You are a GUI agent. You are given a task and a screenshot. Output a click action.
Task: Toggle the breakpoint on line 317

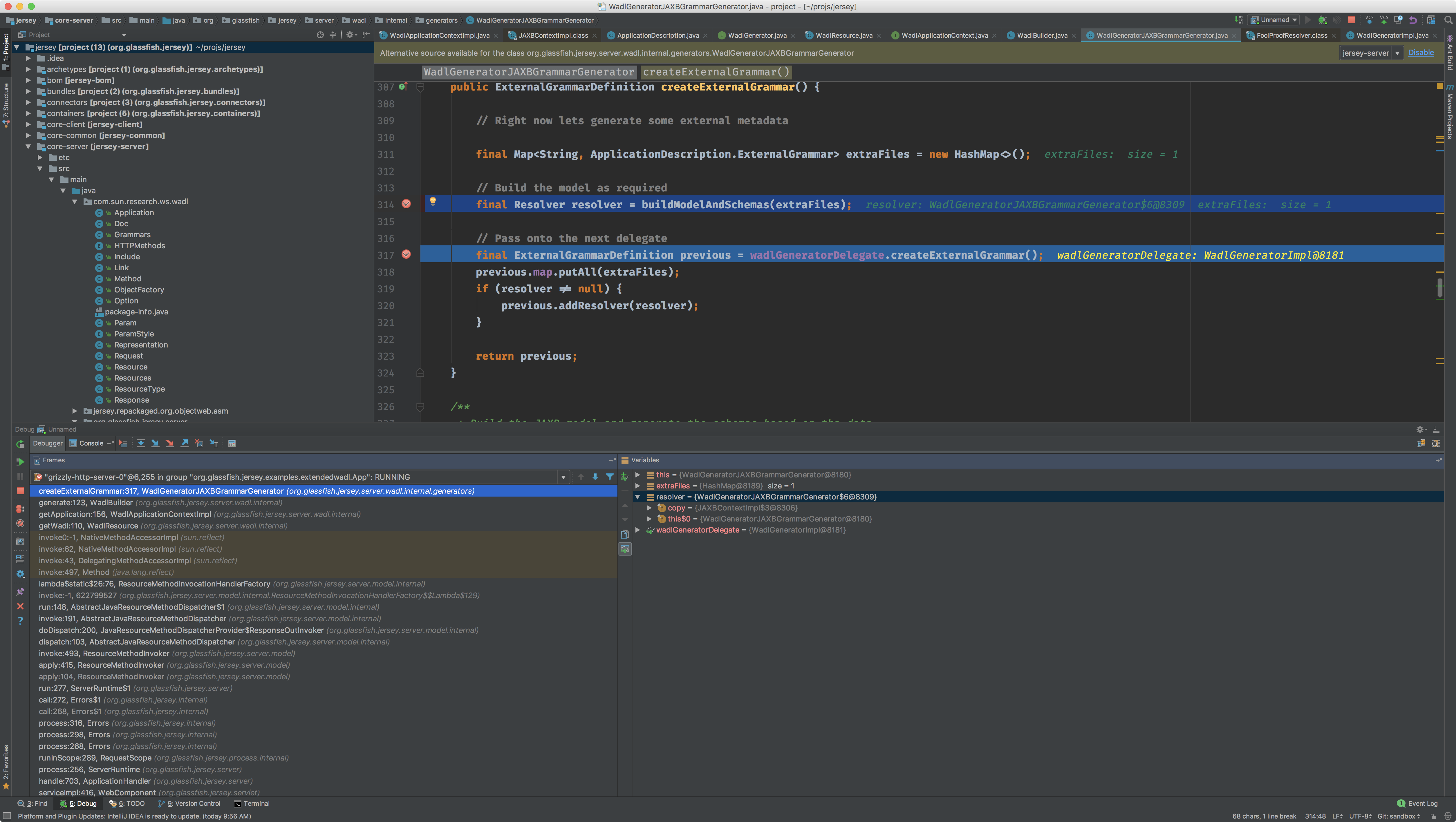[x=407, y=254]
